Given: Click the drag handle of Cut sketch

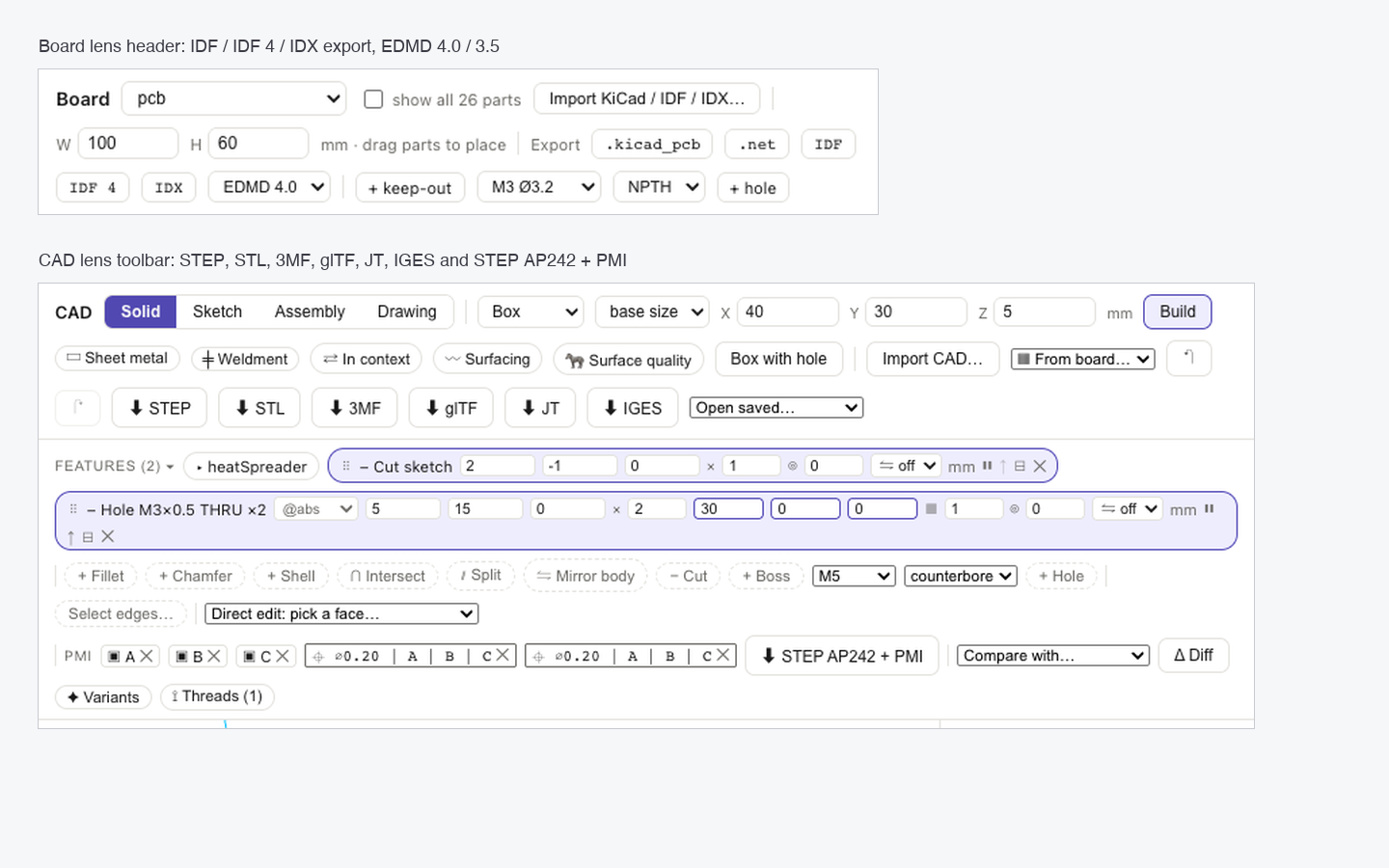Looking at the screenshot, I should pos(346,466).
